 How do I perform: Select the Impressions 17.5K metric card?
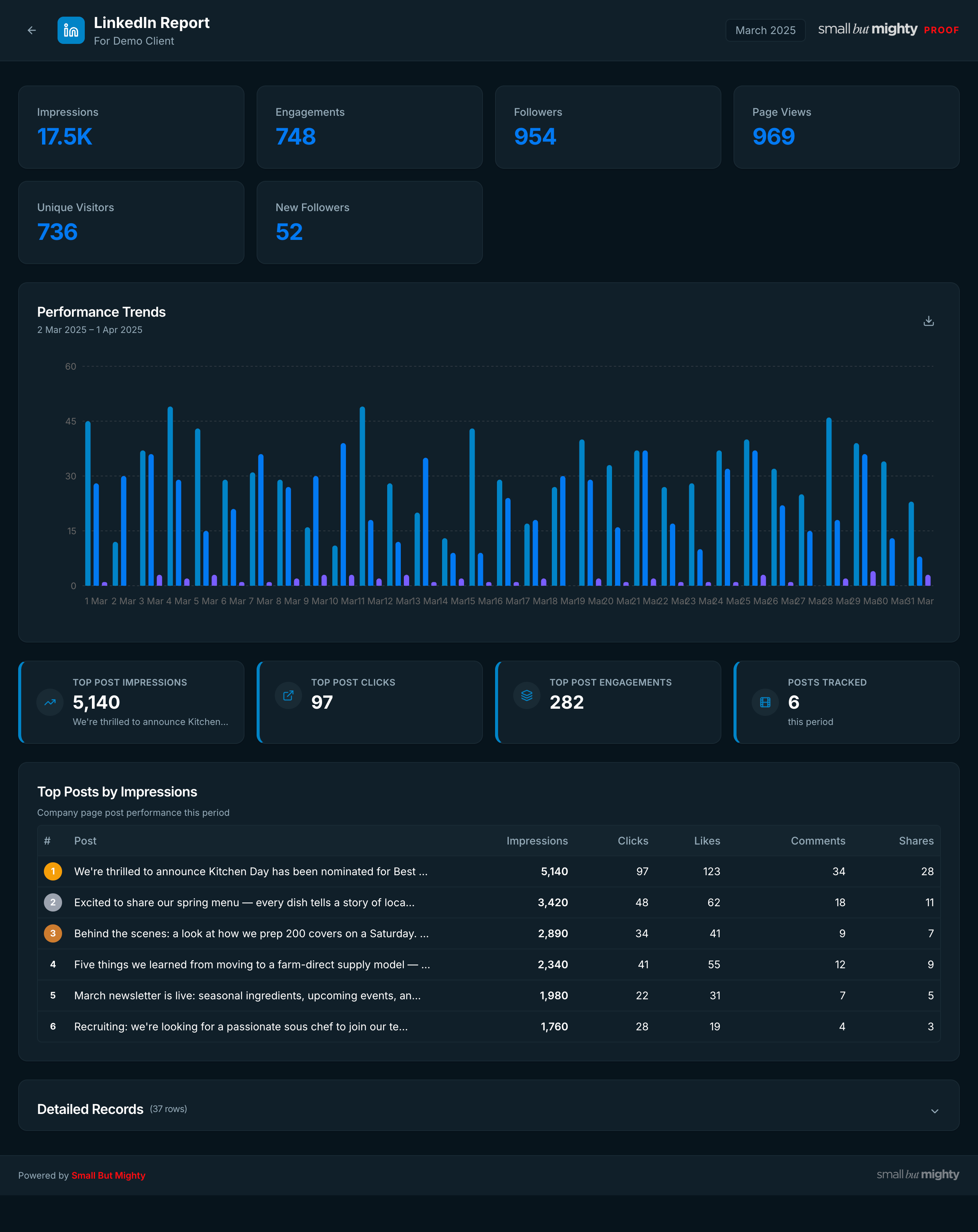click(131, 127)
